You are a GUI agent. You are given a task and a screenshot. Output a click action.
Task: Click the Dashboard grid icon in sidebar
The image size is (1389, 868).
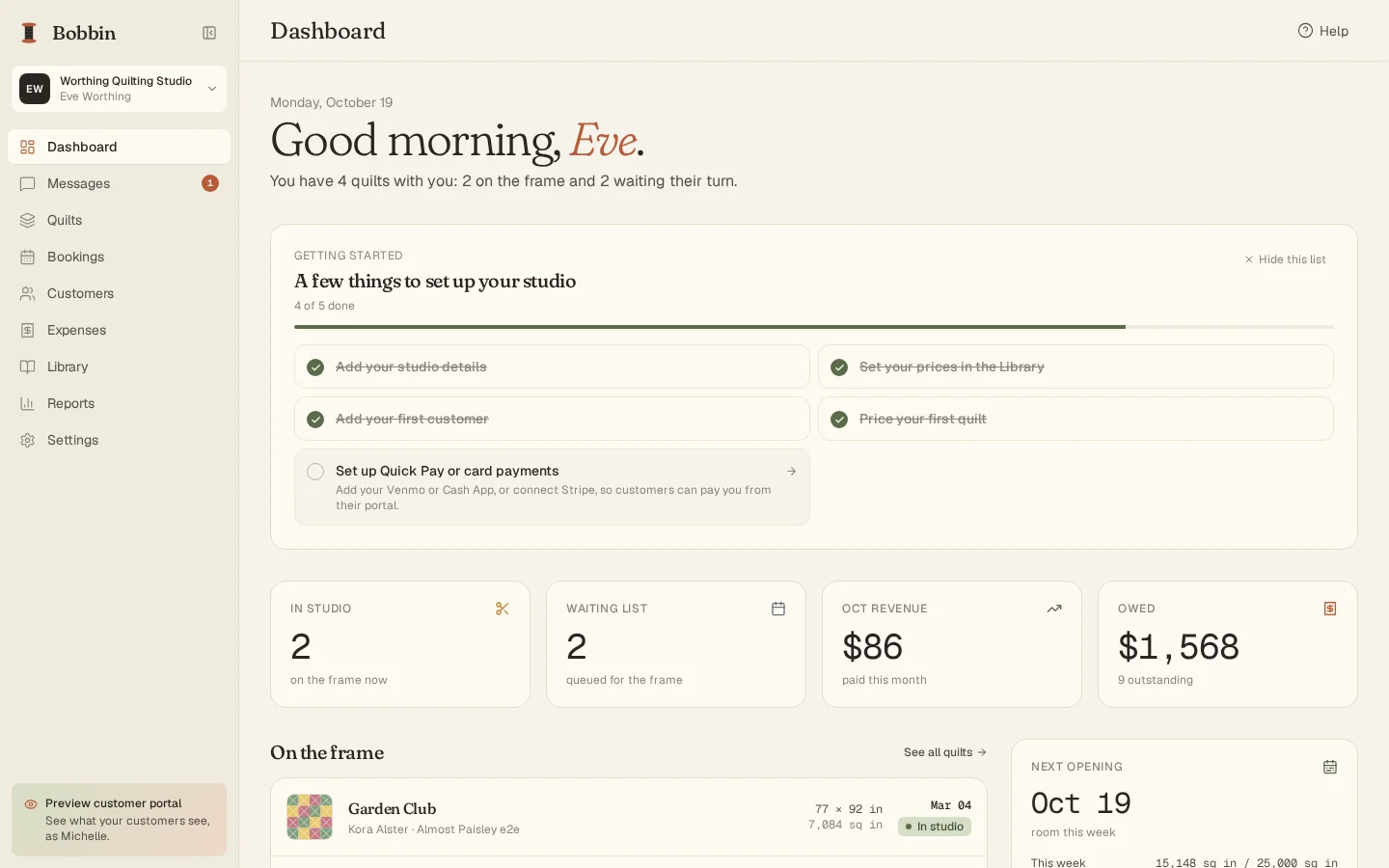28,147
